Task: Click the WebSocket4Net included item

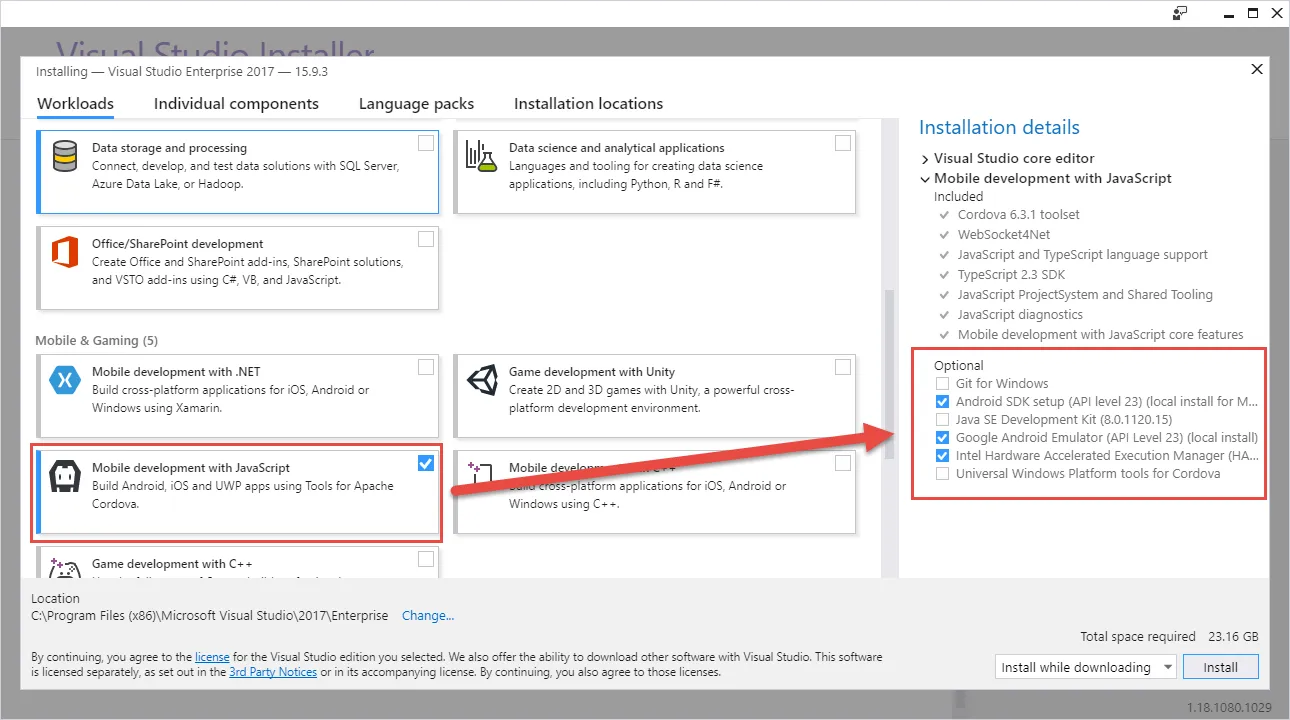Action: 1004,235
